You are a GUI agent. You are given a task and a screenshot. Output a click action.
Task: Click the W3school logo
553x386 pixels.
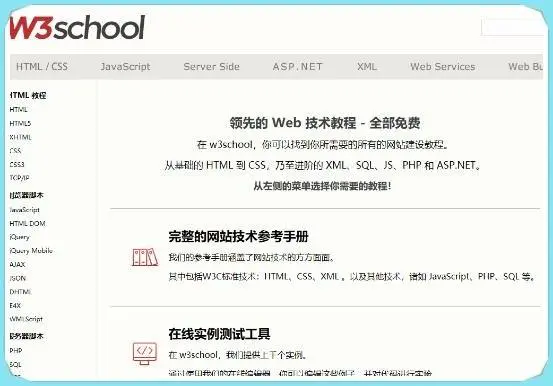[77, 27]
